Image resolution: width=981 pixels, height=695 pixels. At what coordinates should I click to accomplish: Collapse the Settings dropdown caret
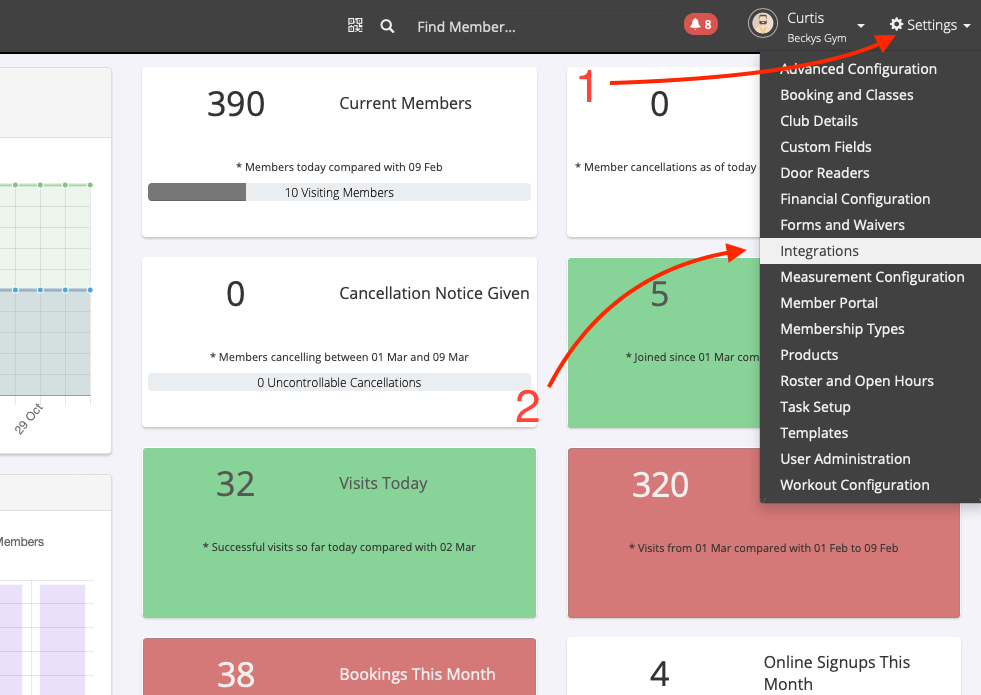[x=967, y=27]
